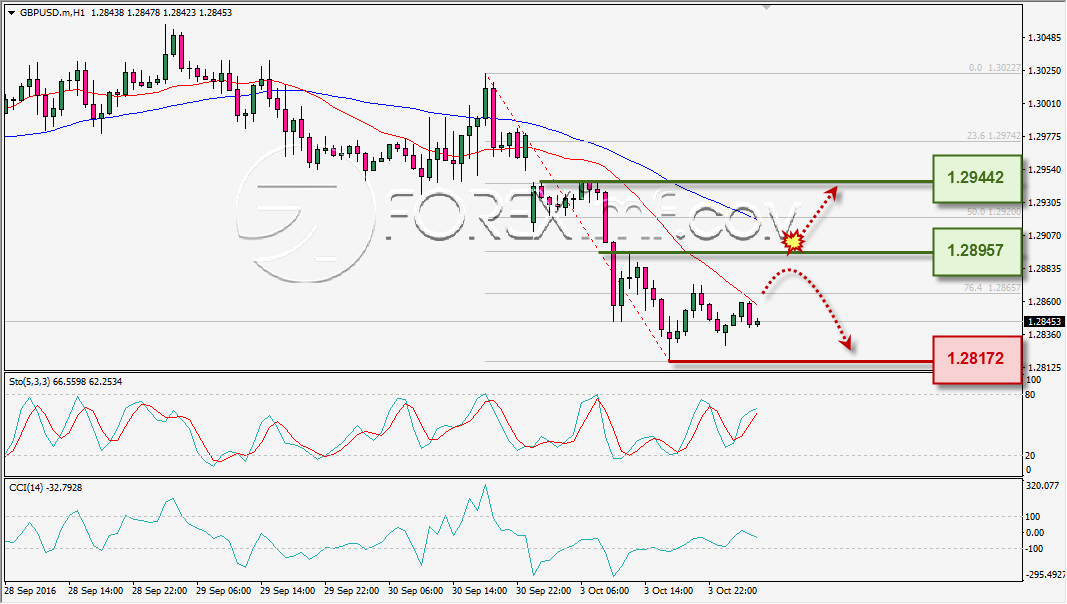
Task: Click the current price tag 1.28453
Action: [x=1043, y=322]
